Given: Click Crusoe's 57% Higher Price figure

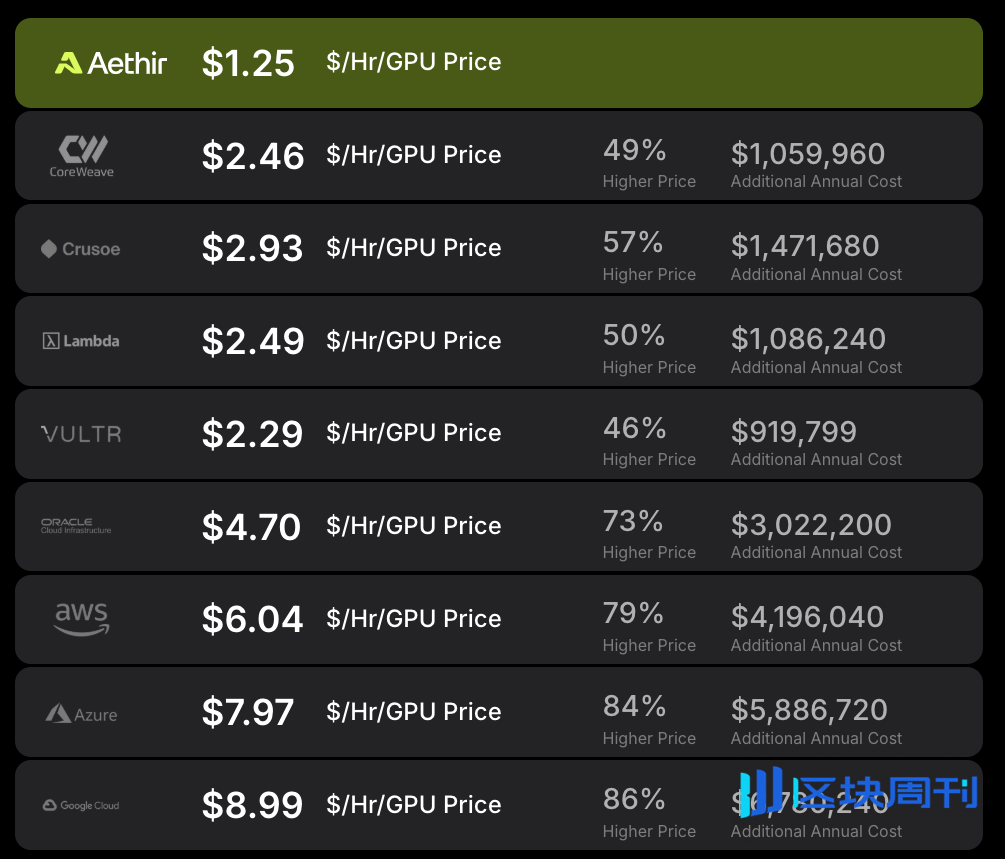Looking at the screenshot, I should 633,243.
